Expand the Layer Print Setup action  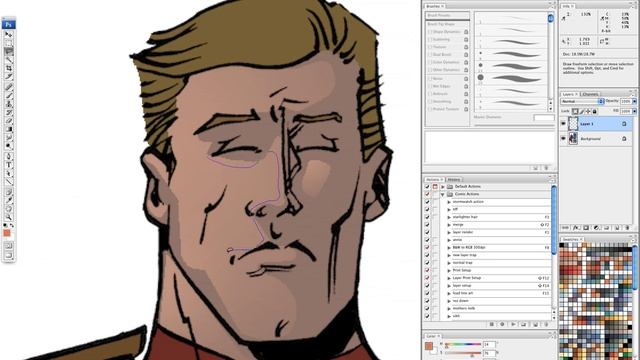449,278
